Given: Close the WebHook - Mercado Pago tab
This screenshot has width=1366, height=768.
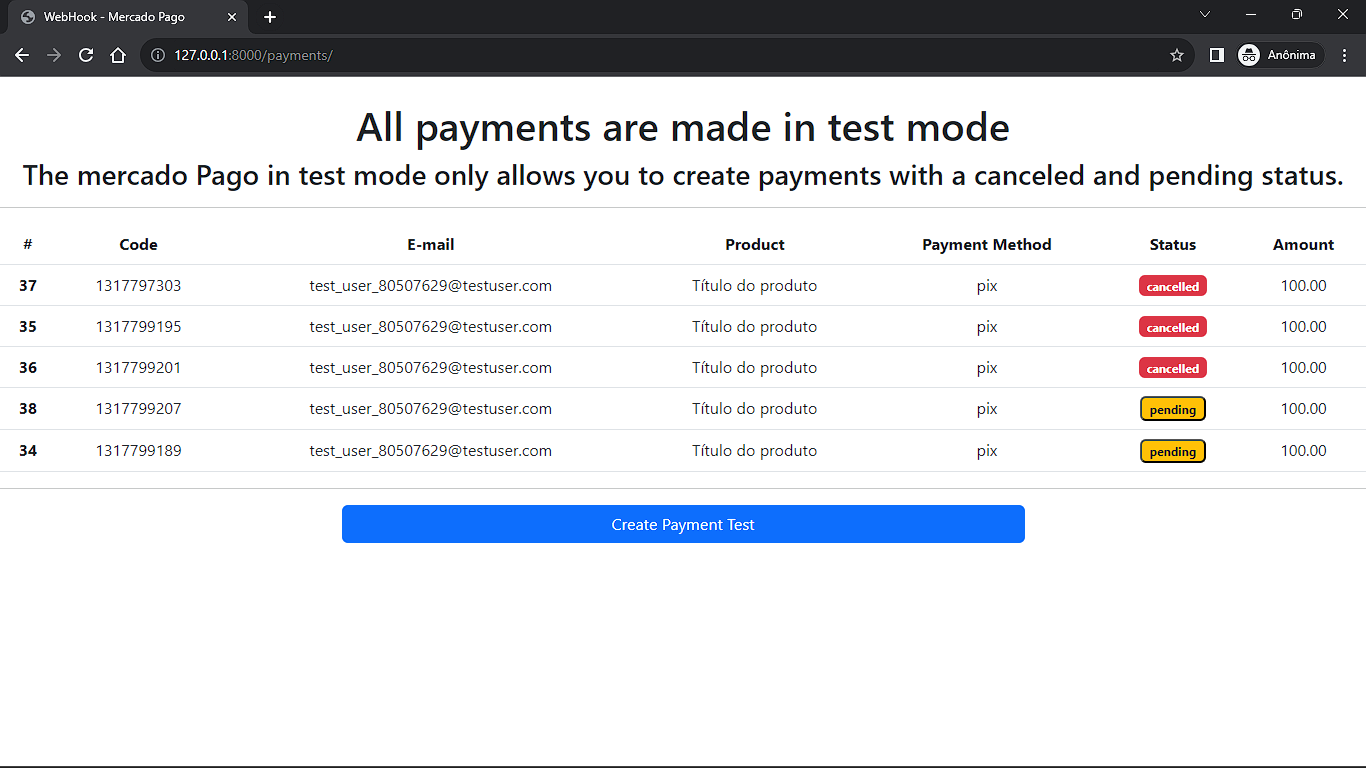Looking at the screenshot, I should [x=232, y=17].
